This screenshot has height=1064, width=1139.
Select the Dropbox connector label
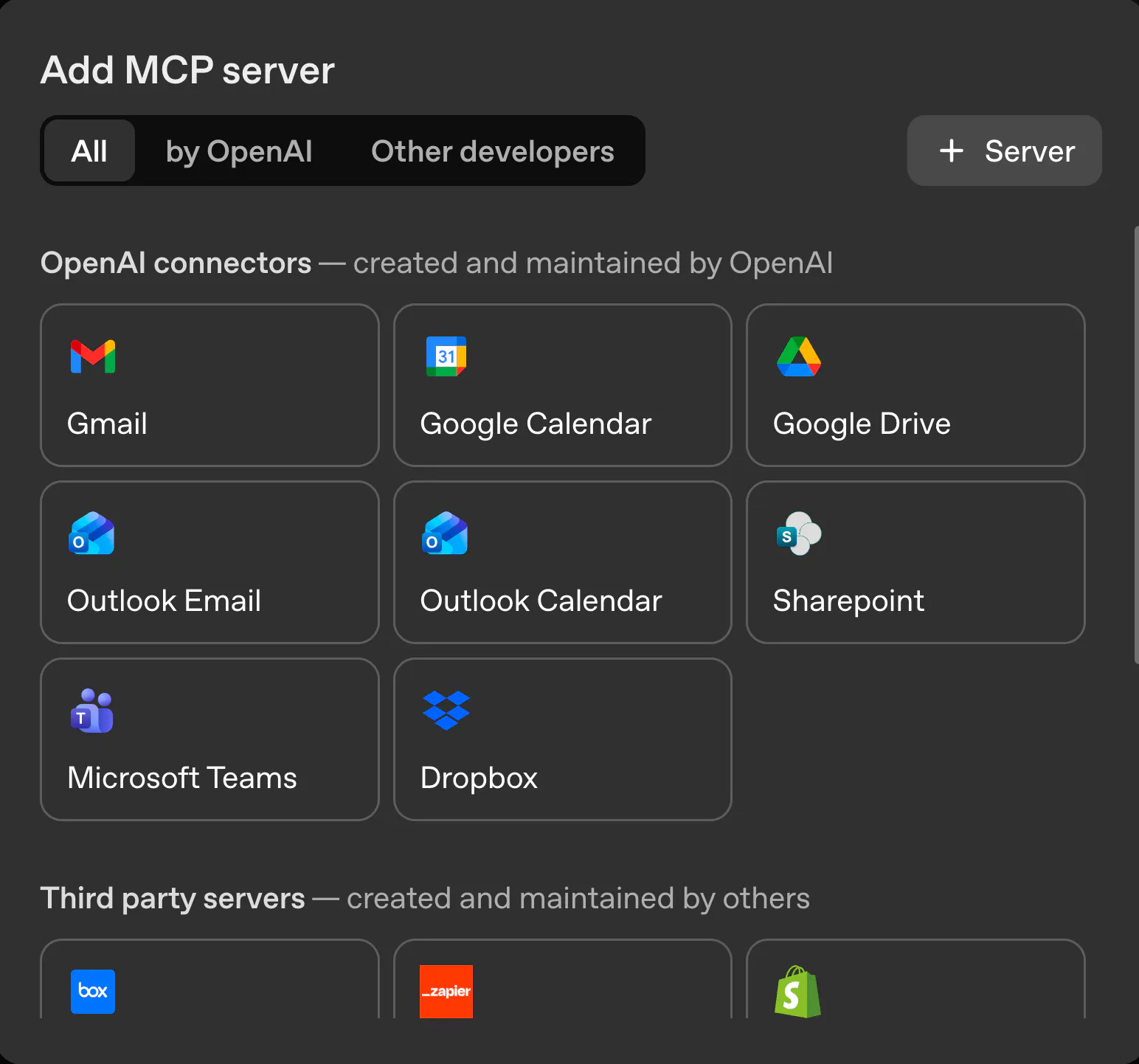pos(479,778)
